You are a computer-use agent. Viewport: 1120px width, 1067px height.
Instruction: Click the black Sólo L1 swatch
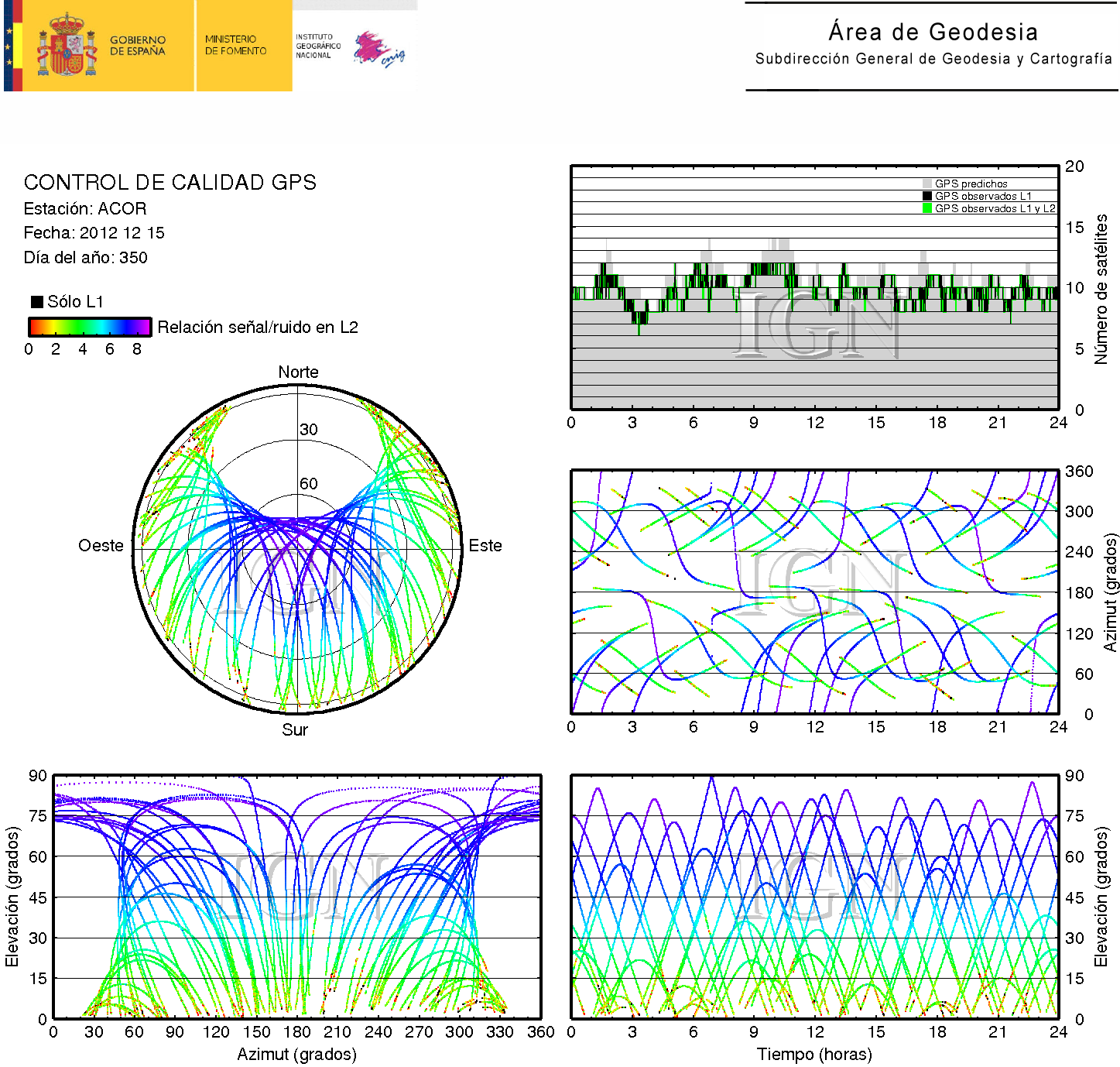click(x=36, y=302)
